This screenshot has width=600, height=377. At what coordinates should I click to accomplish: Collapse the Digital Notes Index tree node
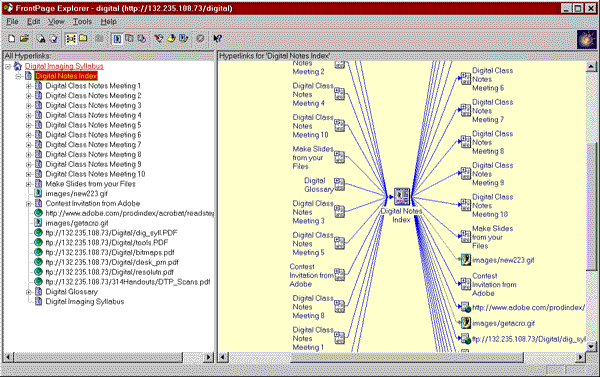tap(18, 76)
